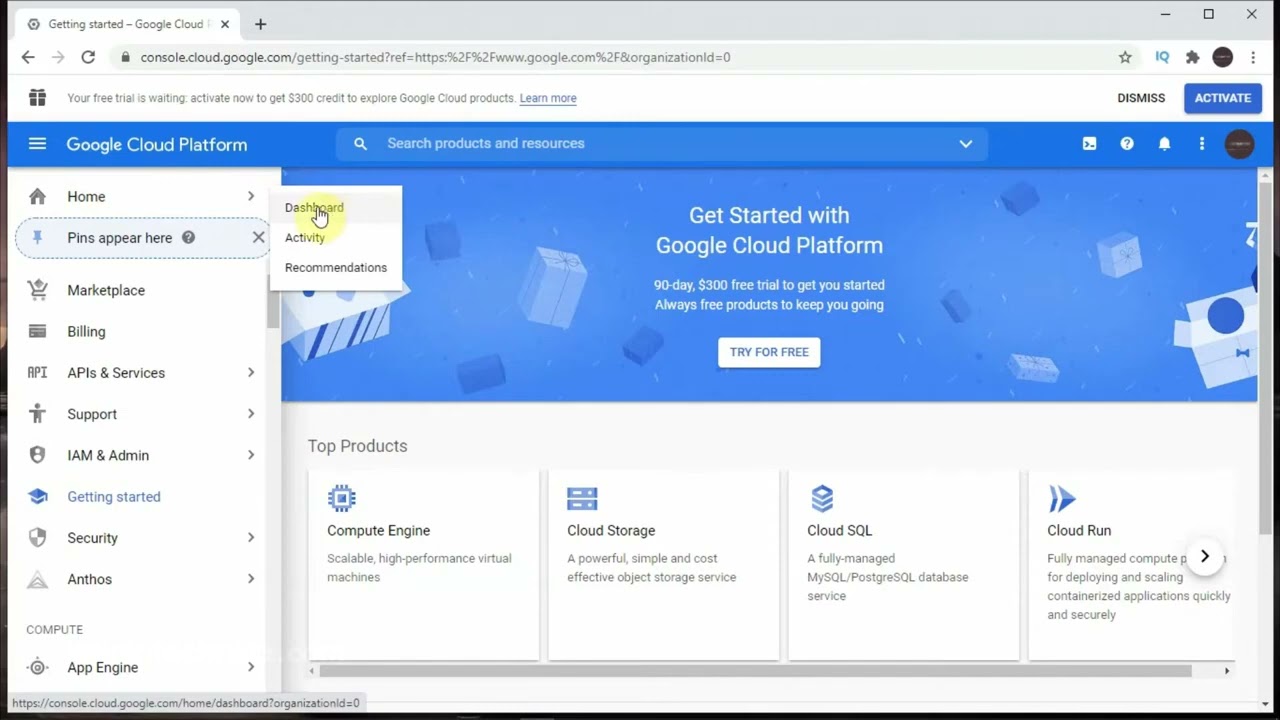
Task: Open the three-dot settings menu in blue header
Action: (x=1202, y=144)
